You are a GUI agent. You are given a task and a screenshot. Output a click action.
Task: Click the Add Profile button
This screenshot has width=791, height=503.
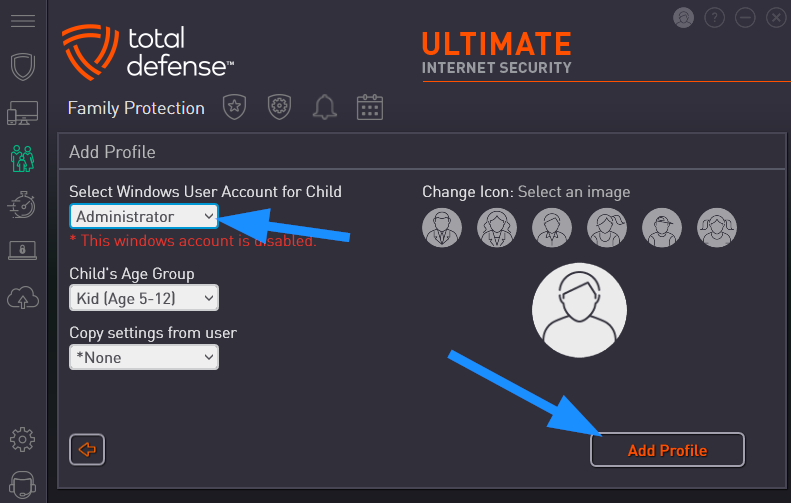(667, 450)
